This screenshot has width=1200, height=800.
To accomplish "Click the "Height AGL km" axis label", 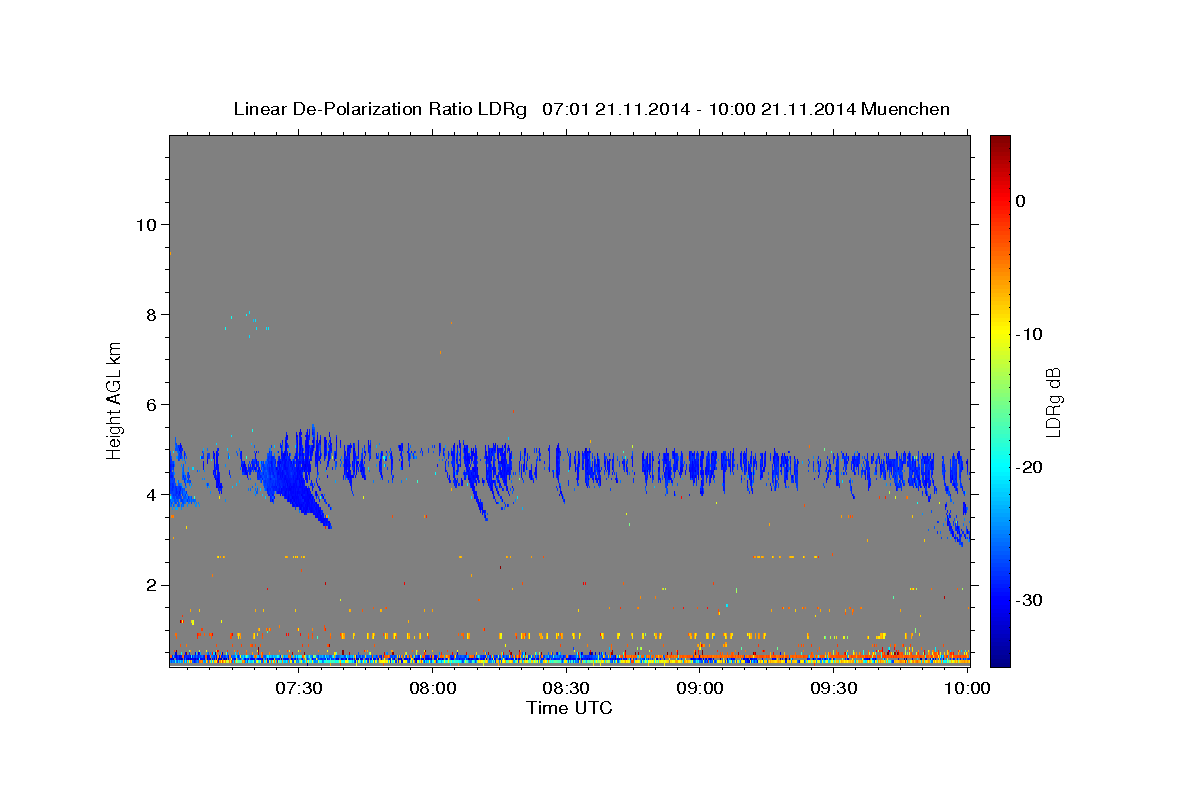I will pos(114,400).
